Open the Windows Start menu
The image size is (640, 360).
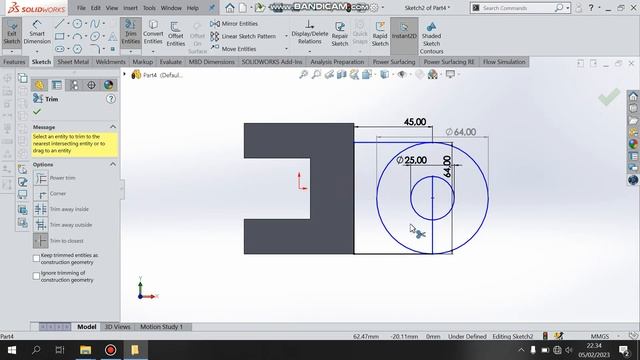pyautogui.click(x=12, y=350)
